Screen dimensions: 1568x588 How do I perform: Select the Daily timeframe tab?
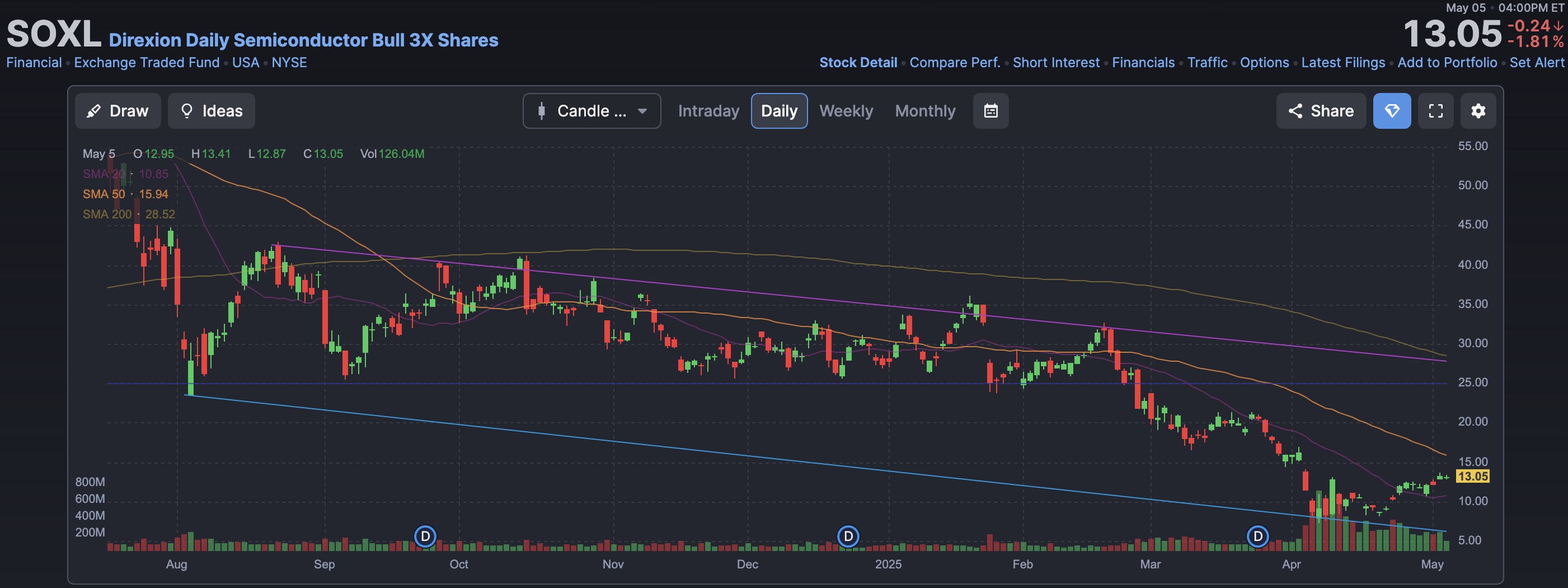tap(779, 111)
